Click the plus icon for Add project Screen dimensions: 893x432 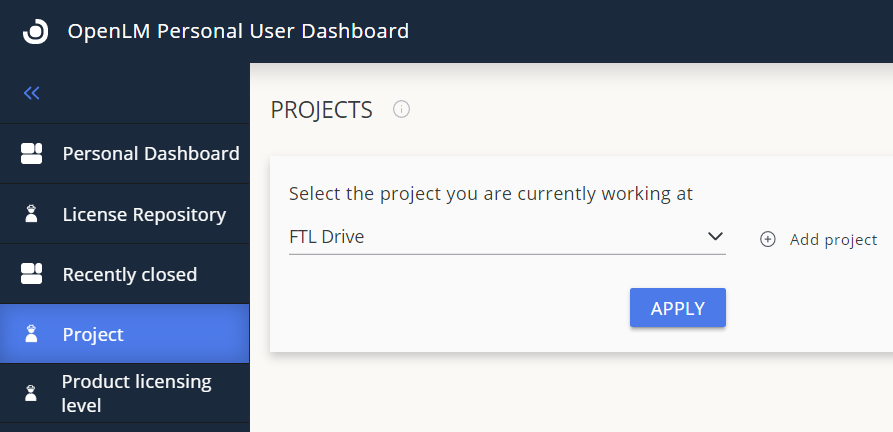pyautogui.click(x=768, y=239)
